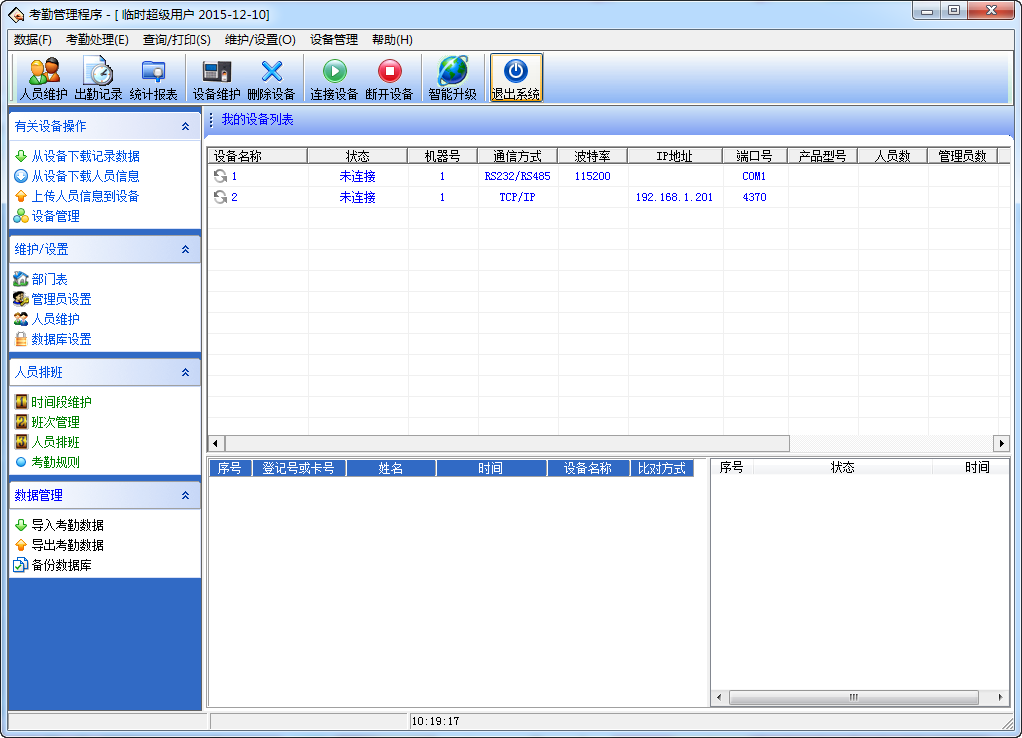Click the 出勤记录 toolbar icon

point(98,78)
